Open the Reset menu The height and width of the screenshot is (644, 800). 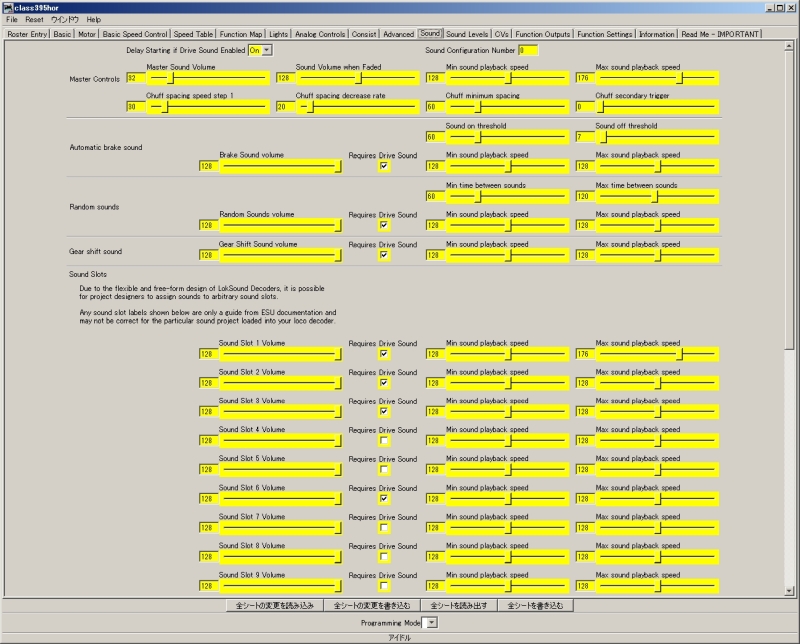34,19
